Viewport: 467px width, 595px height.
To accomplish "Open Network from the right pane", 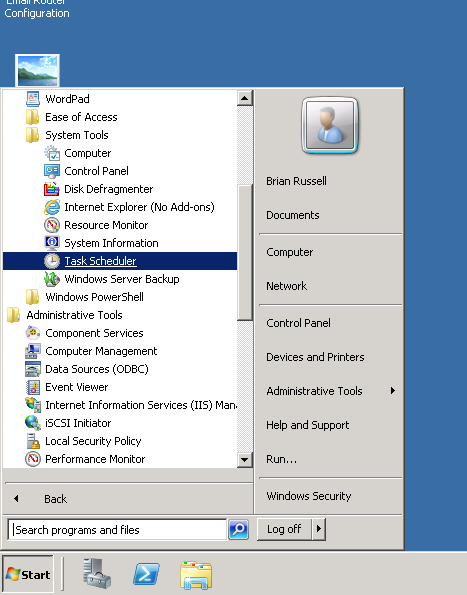I will click(x=286, y=286).
